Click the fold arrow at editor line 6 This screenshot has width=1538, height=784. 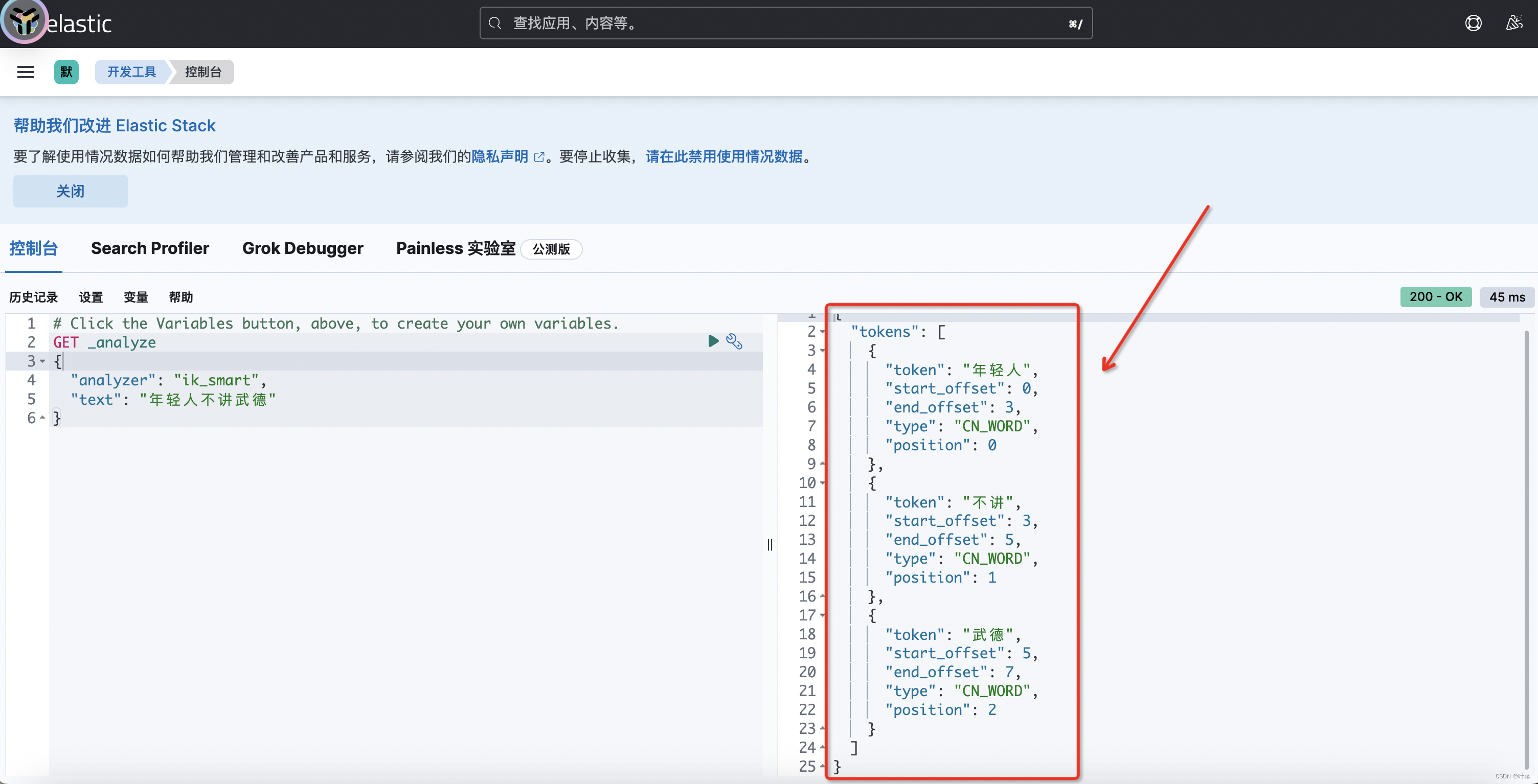coord(42,418)
